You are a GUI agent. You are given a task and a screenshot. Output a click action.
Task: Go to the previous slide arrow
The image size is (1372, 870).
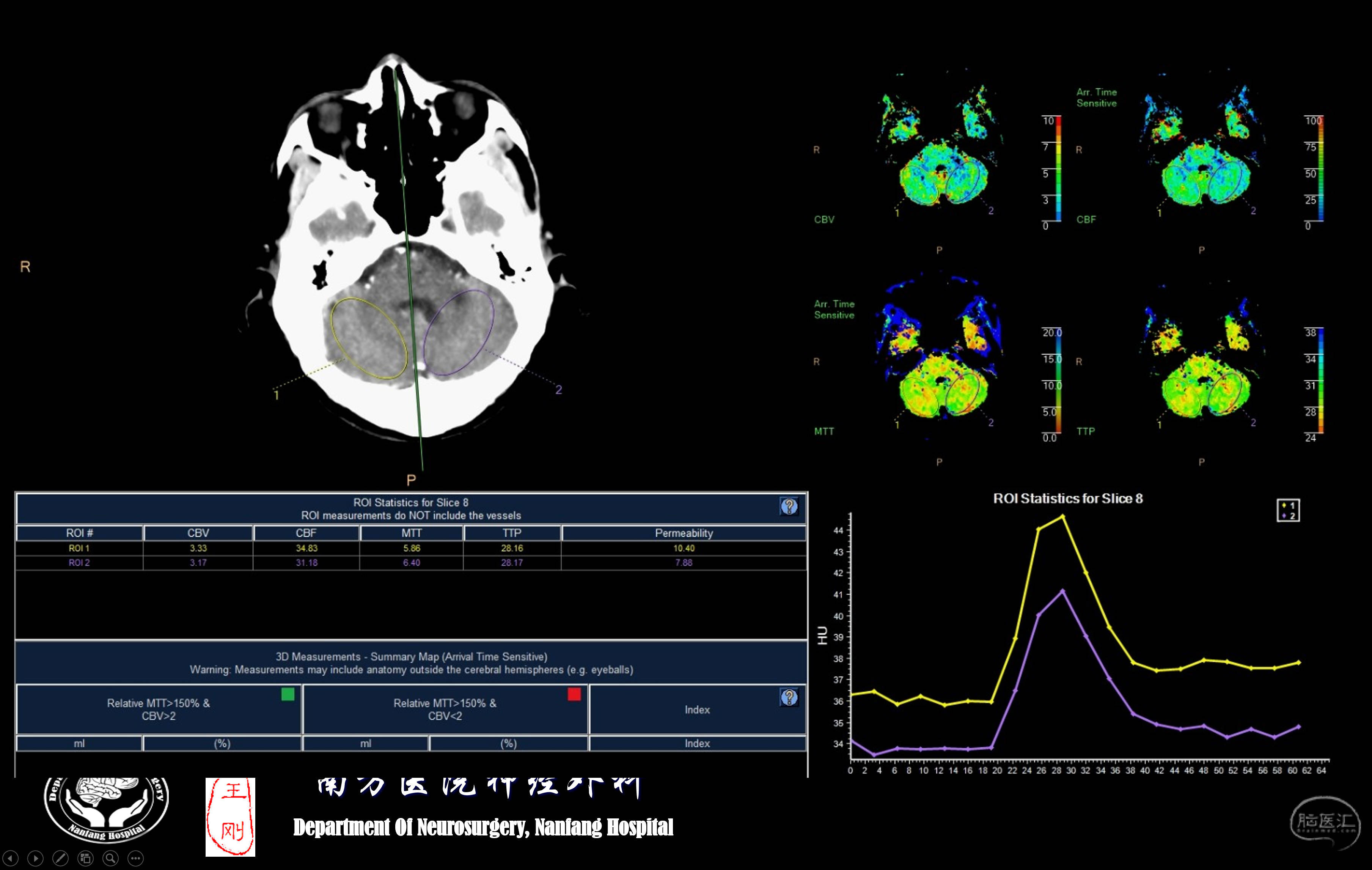pos(11,858)
